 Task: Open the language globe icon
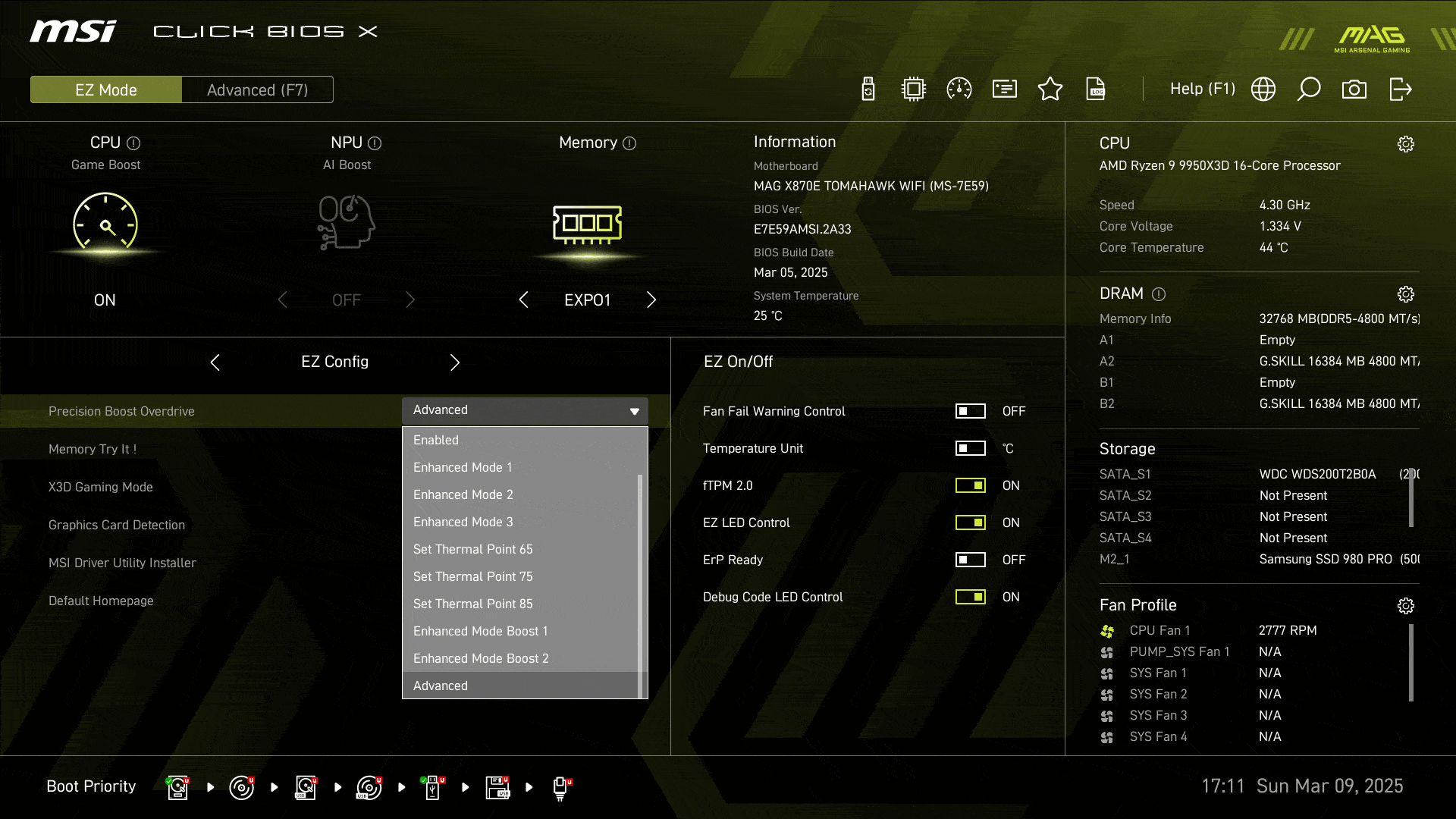[1263, 89]
